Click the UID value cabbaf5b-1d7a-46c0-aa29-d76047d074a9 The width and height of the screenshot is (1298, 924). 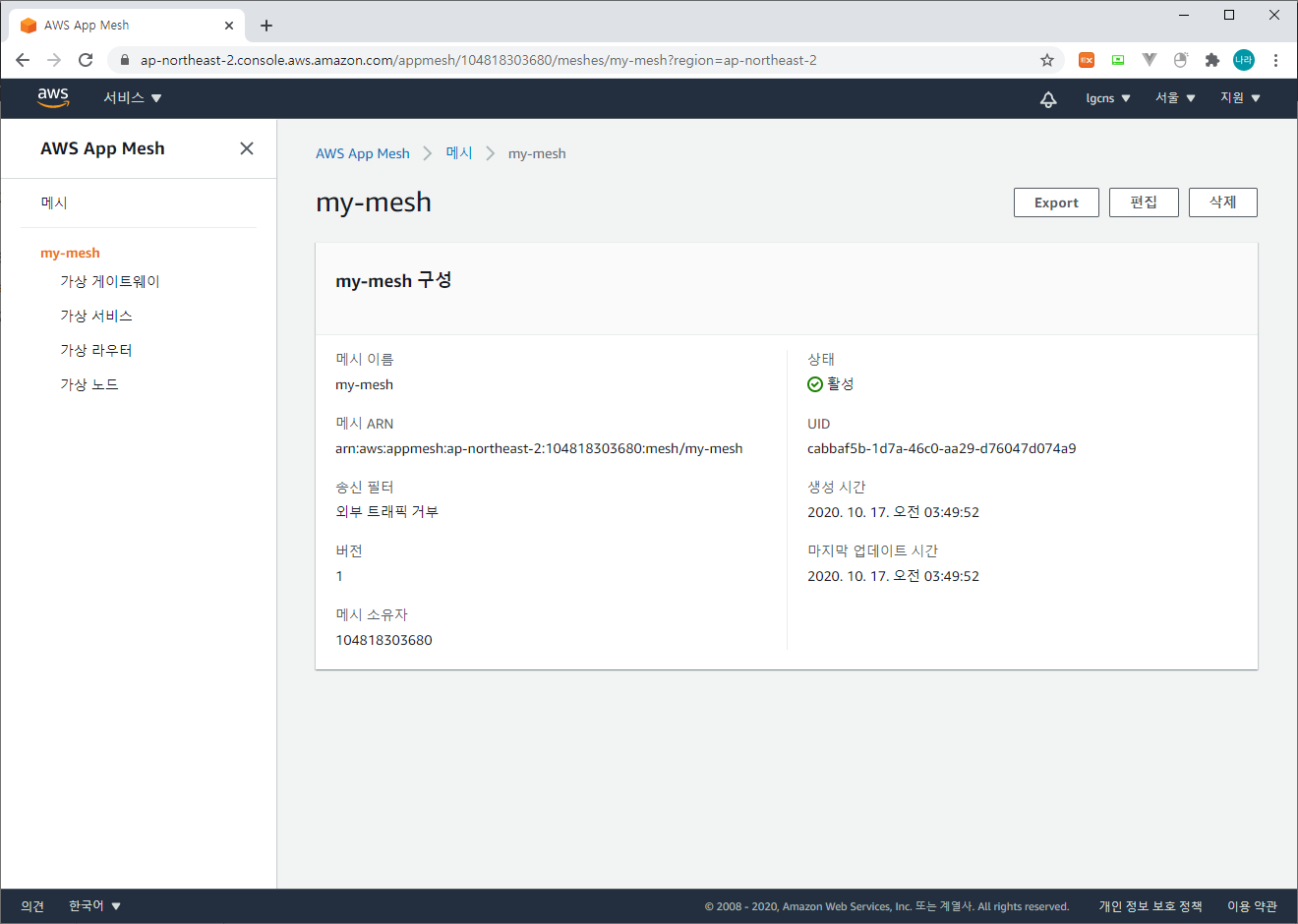pos(941,448)
